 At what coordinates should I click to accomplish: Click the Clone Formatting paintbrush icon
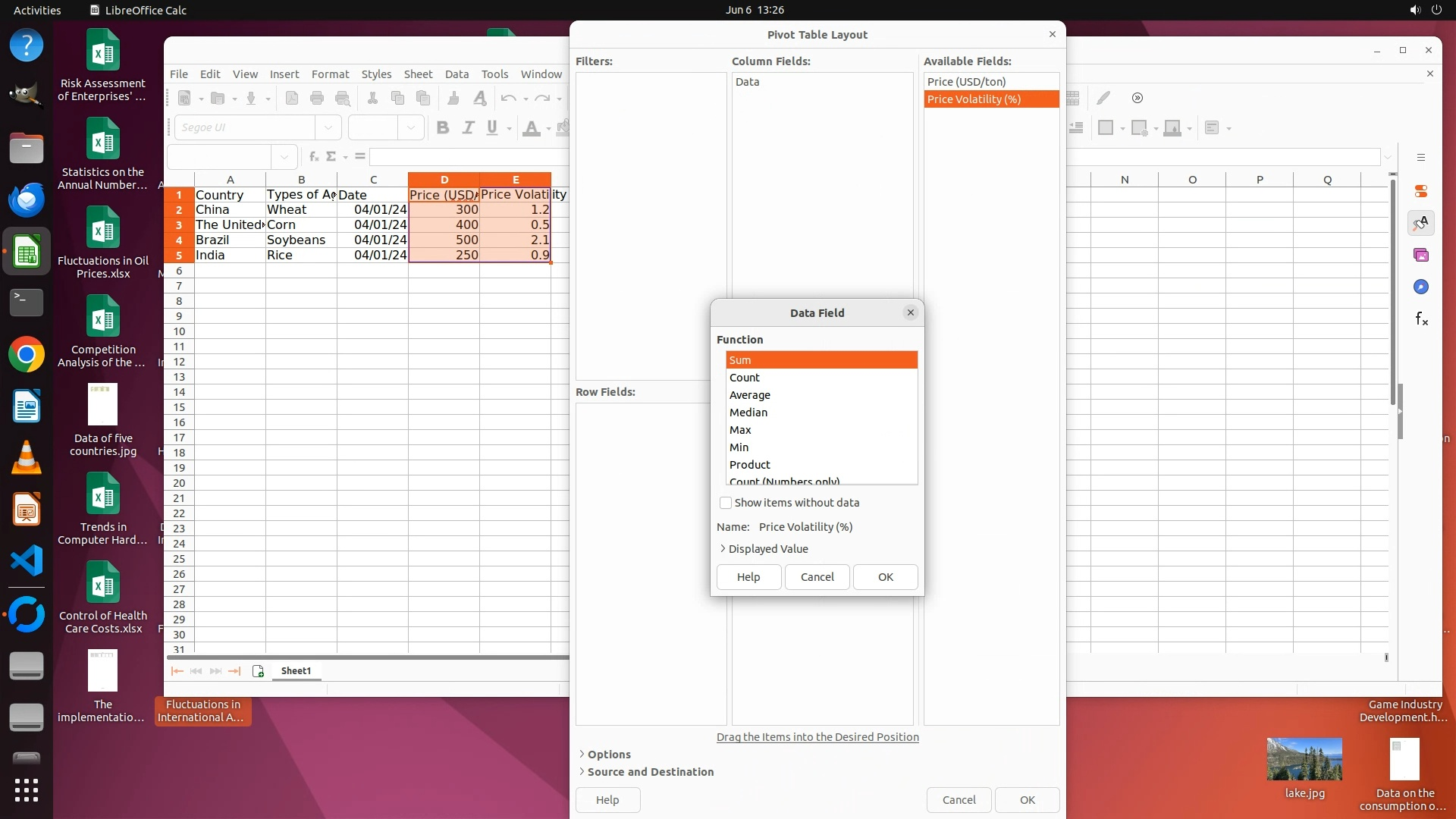453,98
